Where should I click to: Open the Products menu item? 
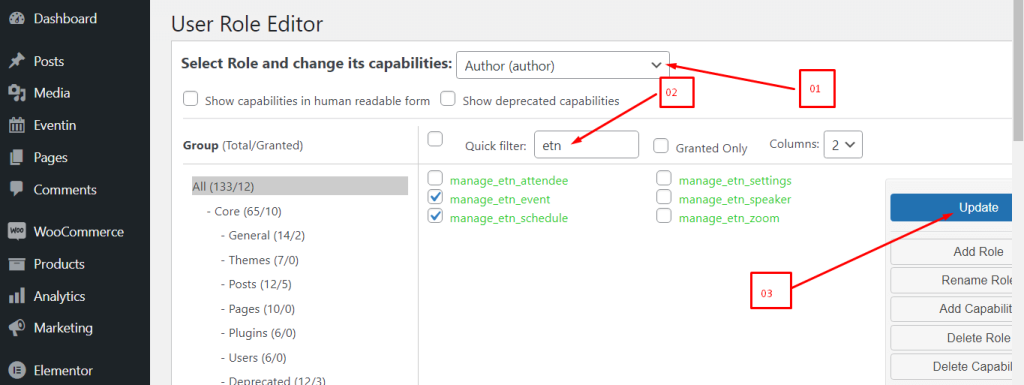[59, 264]
